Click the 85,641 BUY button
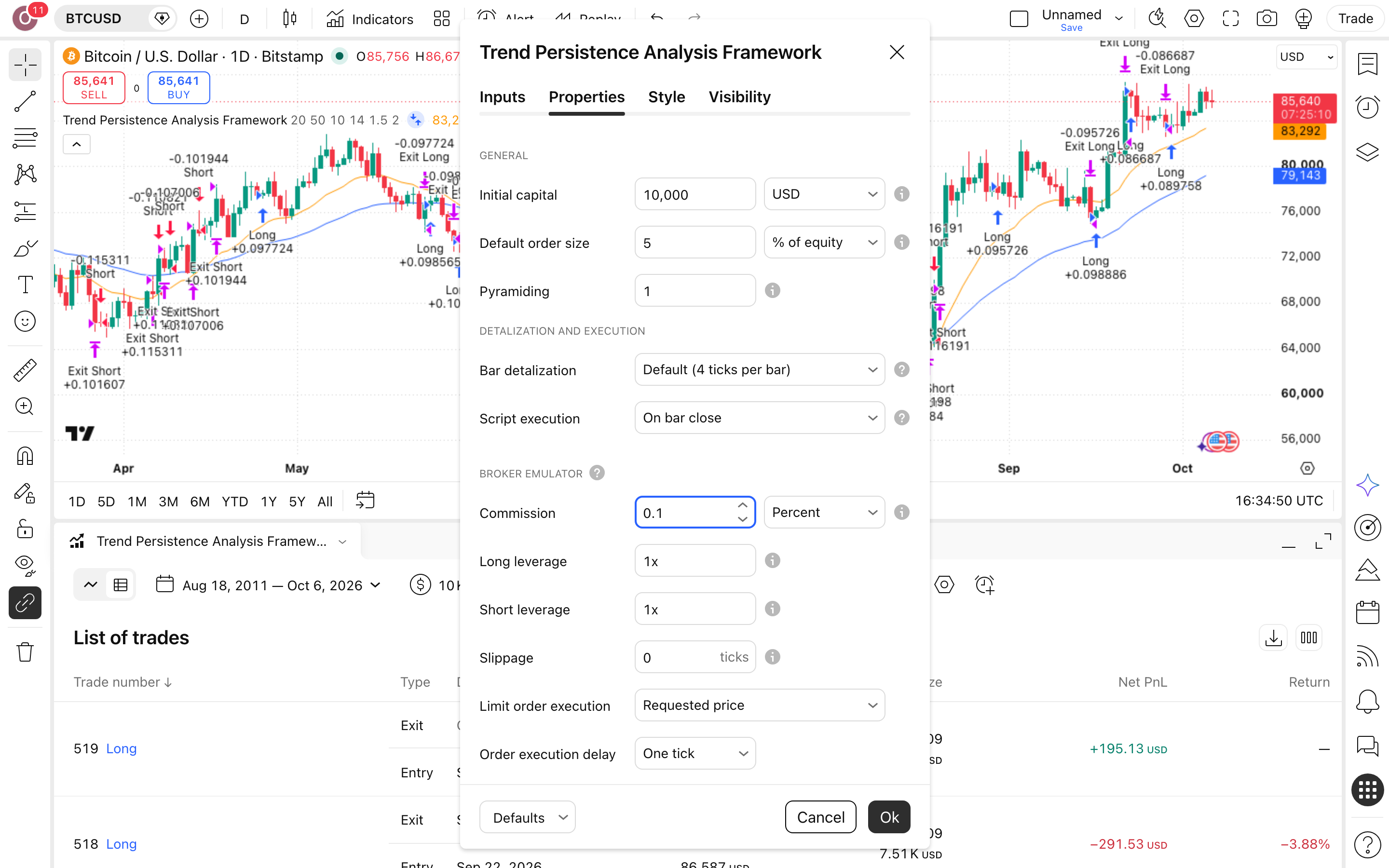 tap(178, 87)
